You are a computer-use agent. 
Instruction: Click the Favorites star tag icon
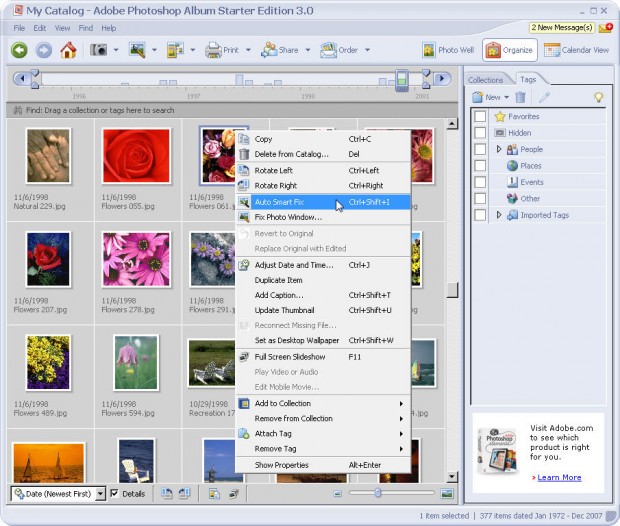coord(500,116)
